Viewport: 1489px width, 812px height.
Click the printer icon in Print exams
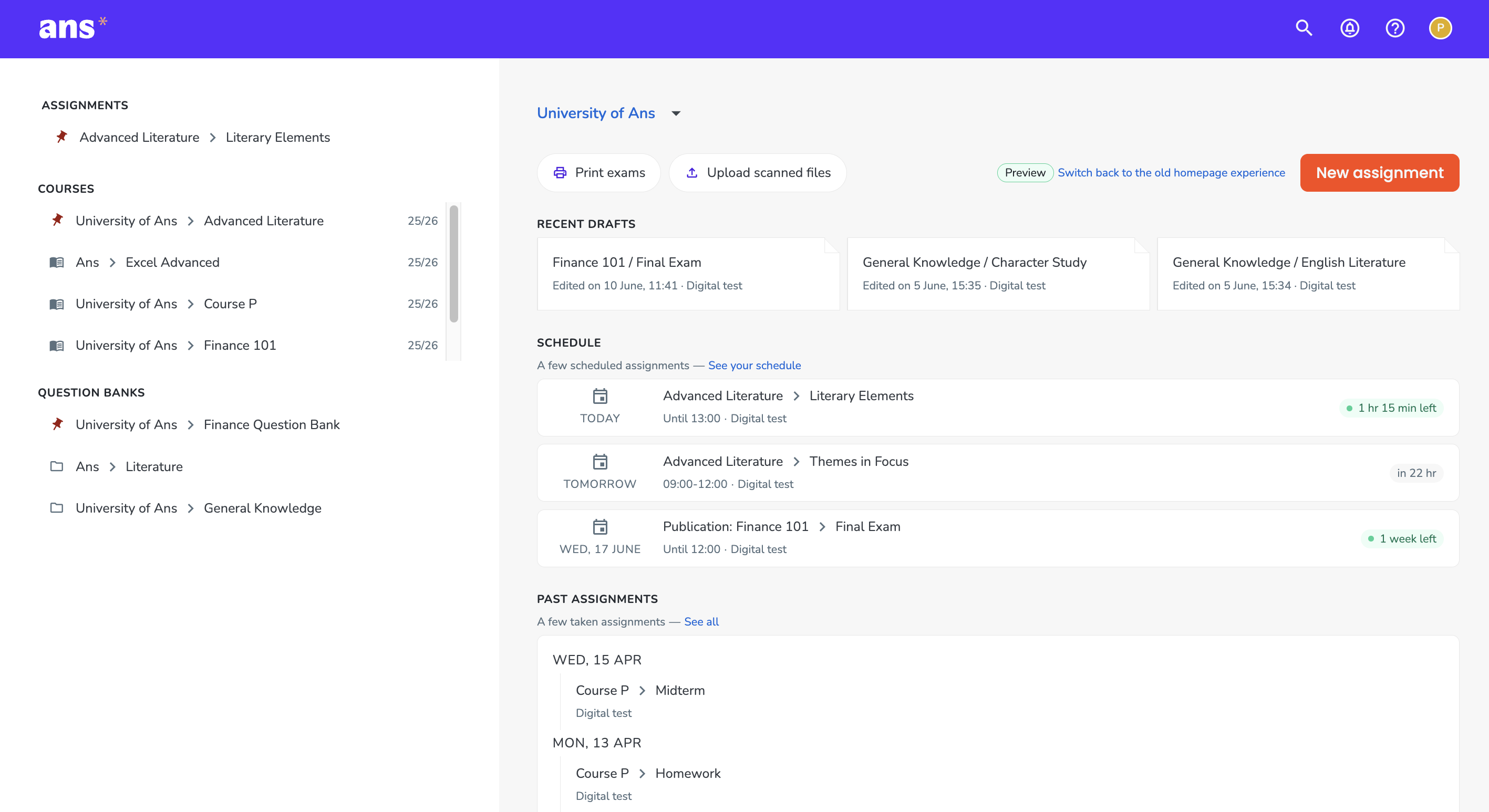click(560, 173)
